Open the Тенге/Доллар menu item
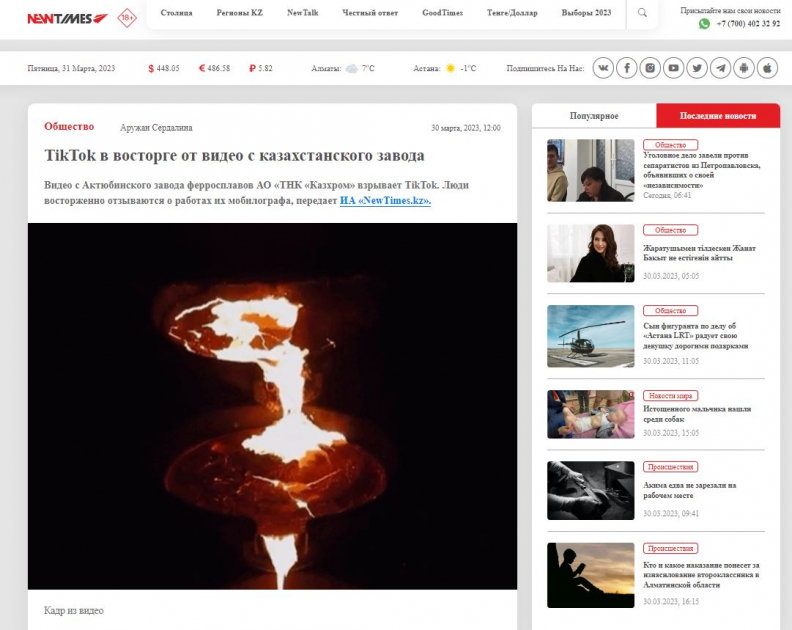Image resolution: width=792 pixels, height=630 pixels. tap(512, 13)
